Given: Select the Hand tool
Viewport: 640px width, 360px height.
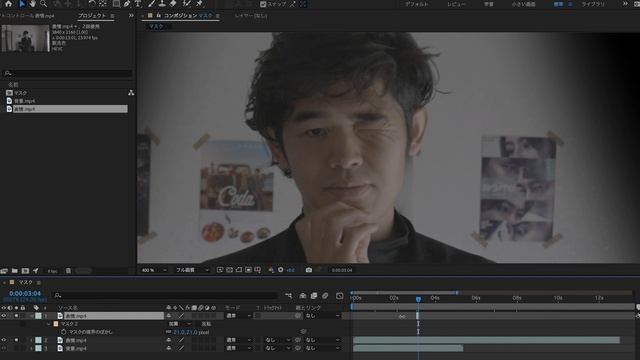Looking at the screenshot, I should tap(32, 4).
